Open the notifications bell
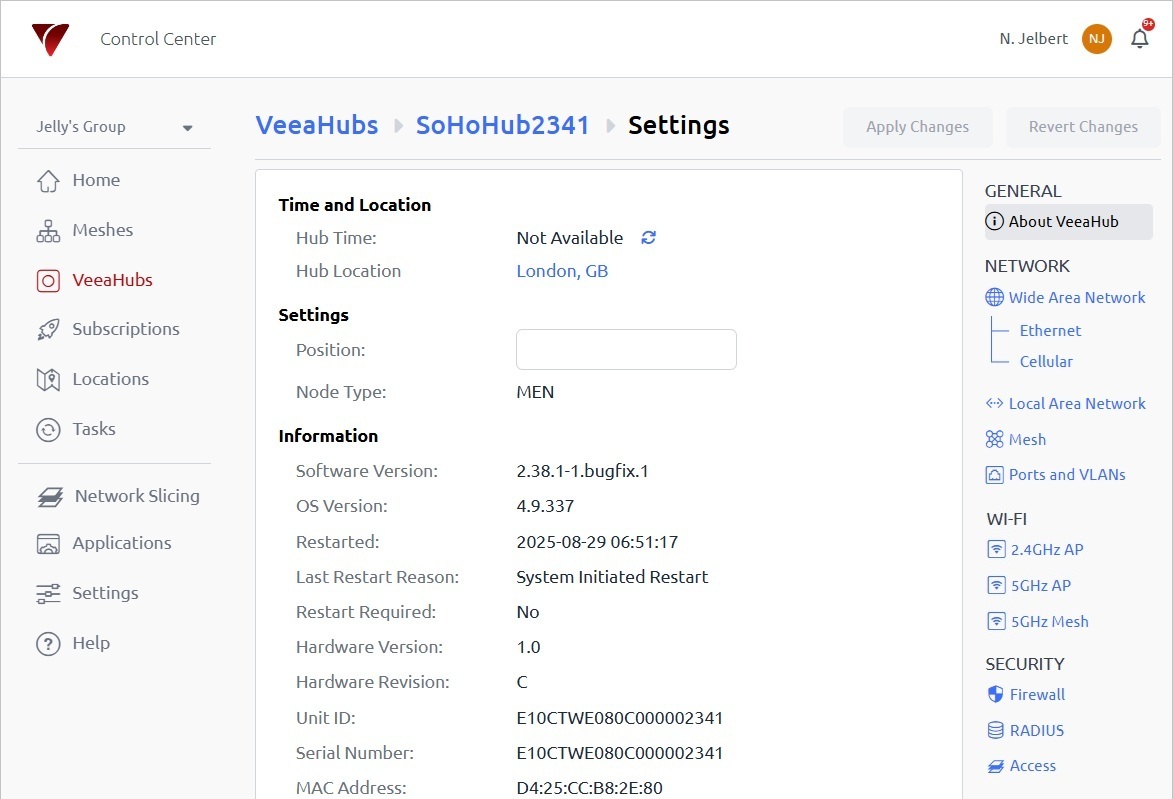 pyautogui.click(x=1139, y=38)
